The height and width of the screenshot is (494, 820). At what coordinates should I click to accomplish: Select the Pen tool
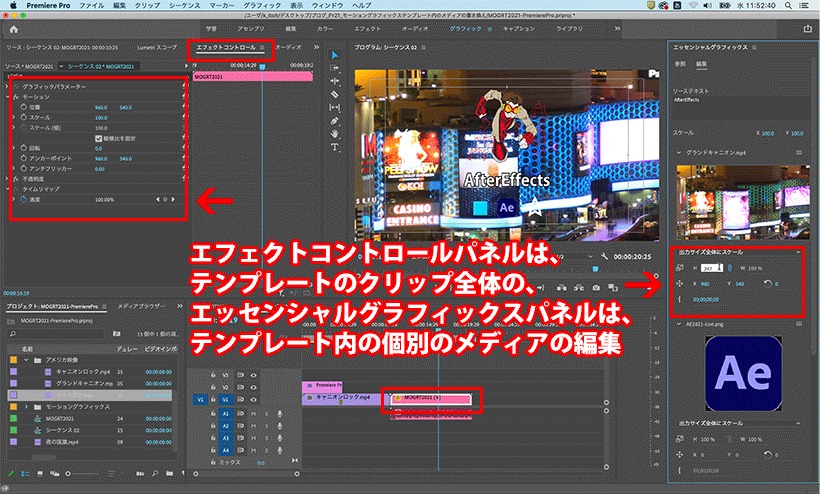(x=335, y=120)
